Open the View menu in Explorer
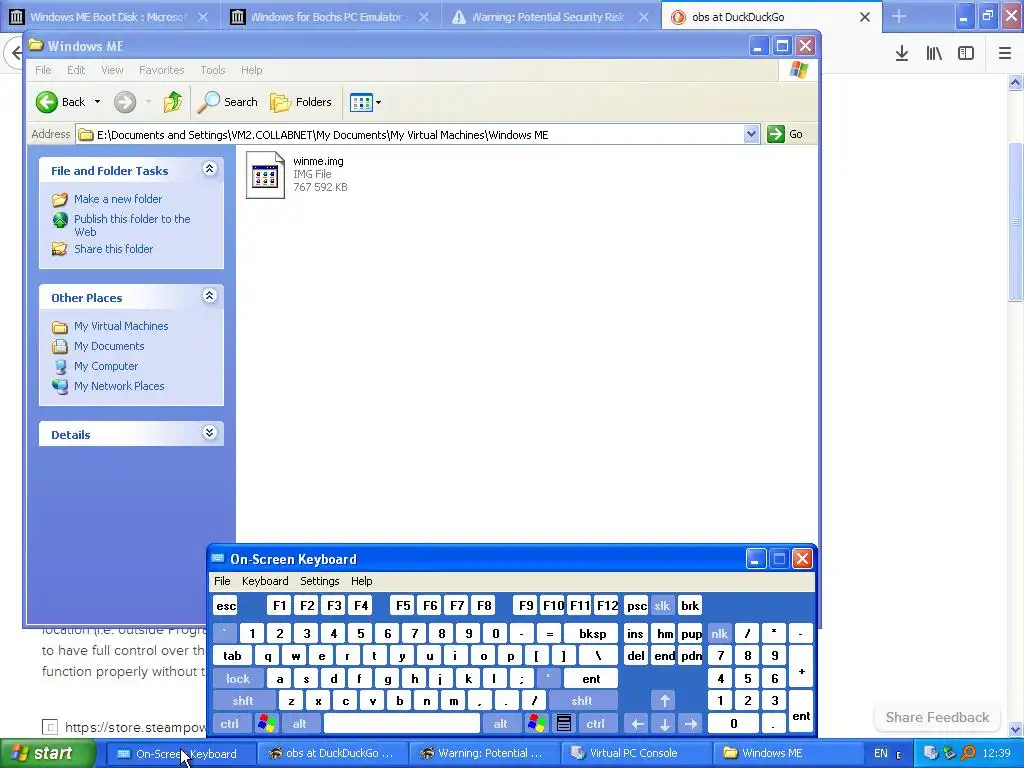 click(112, 70)
